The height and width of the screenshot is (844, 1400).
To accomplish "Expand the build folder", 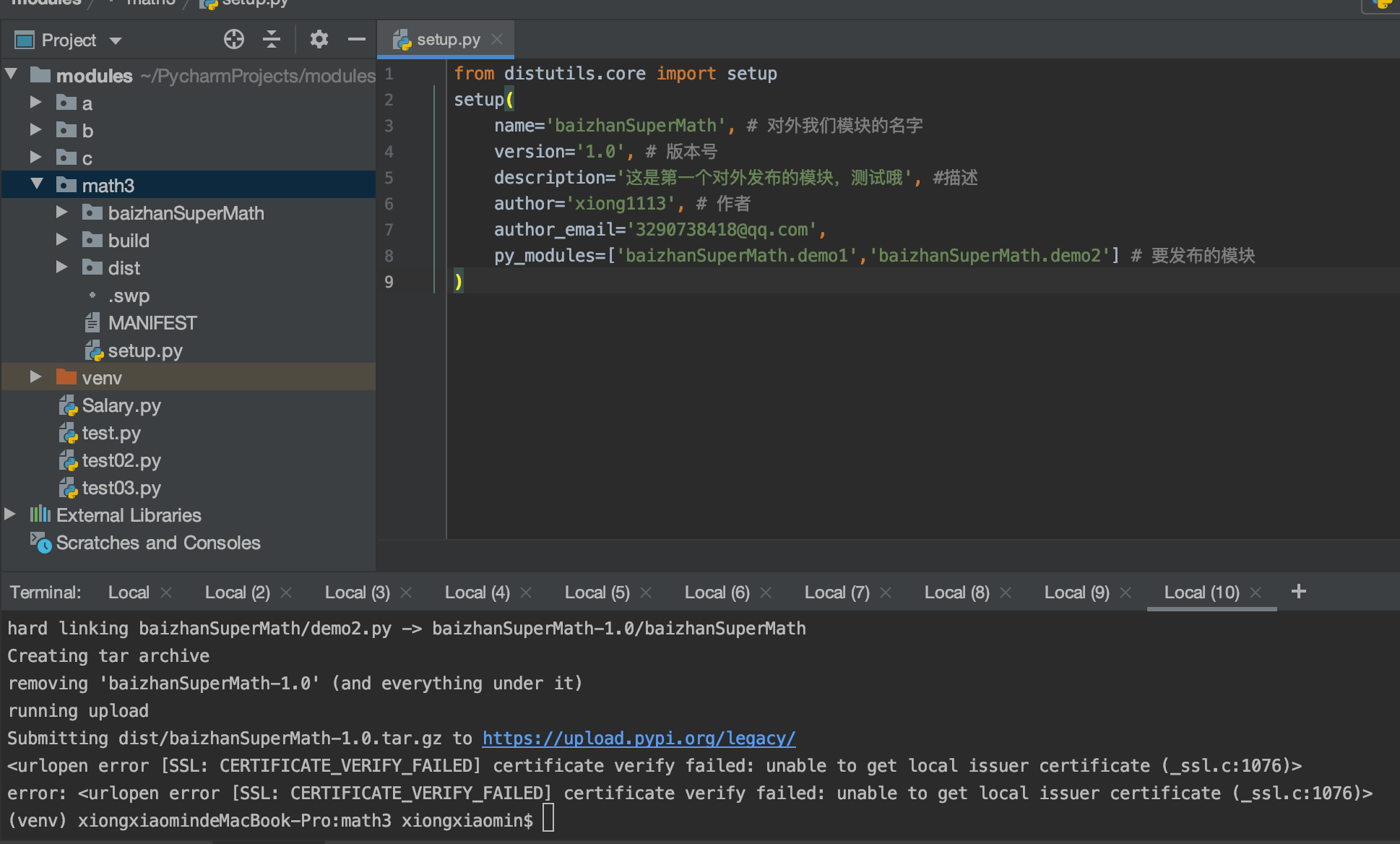I will (x=62, y=240).
